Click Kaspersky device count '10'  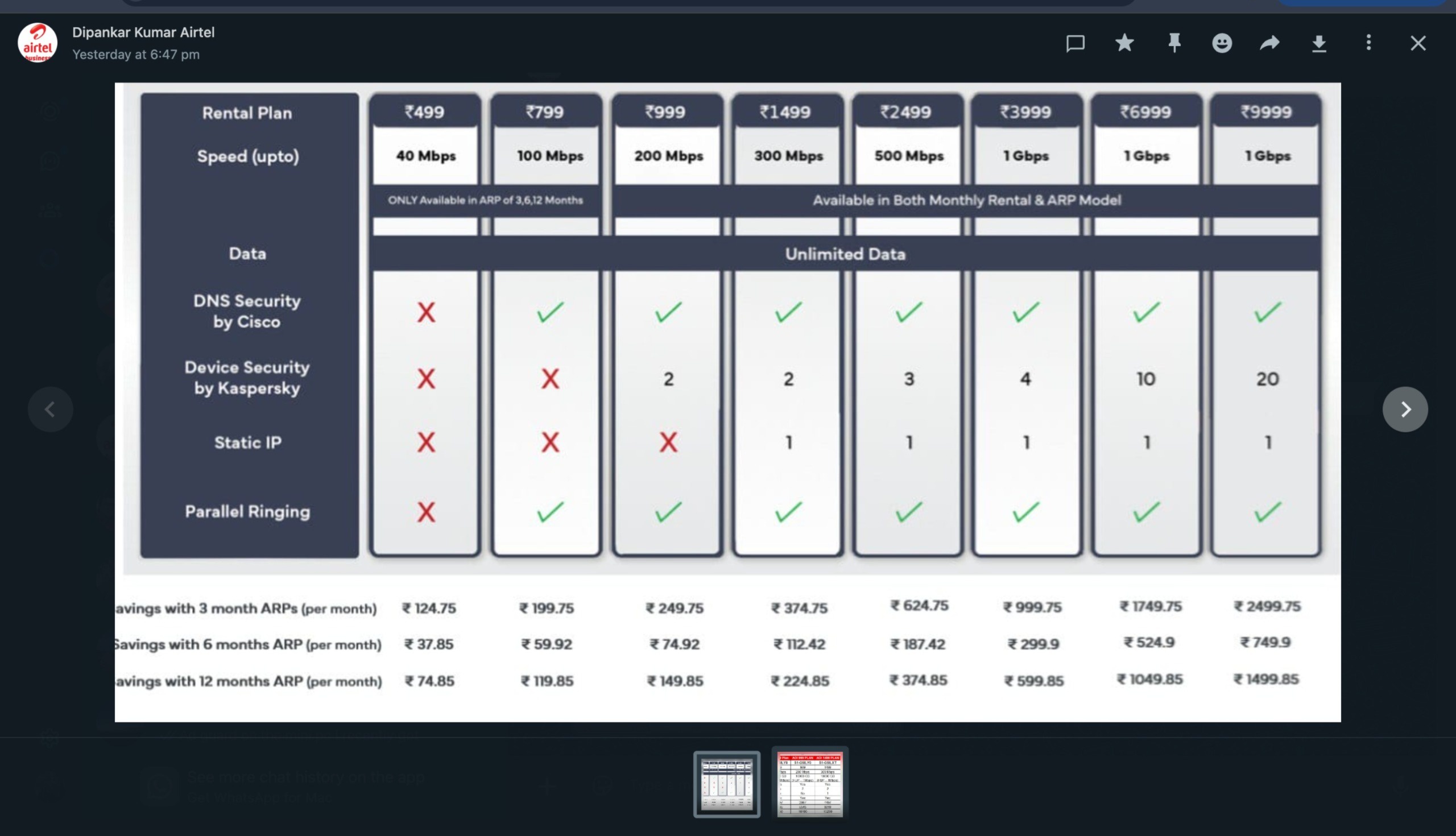pos(1146,379)
